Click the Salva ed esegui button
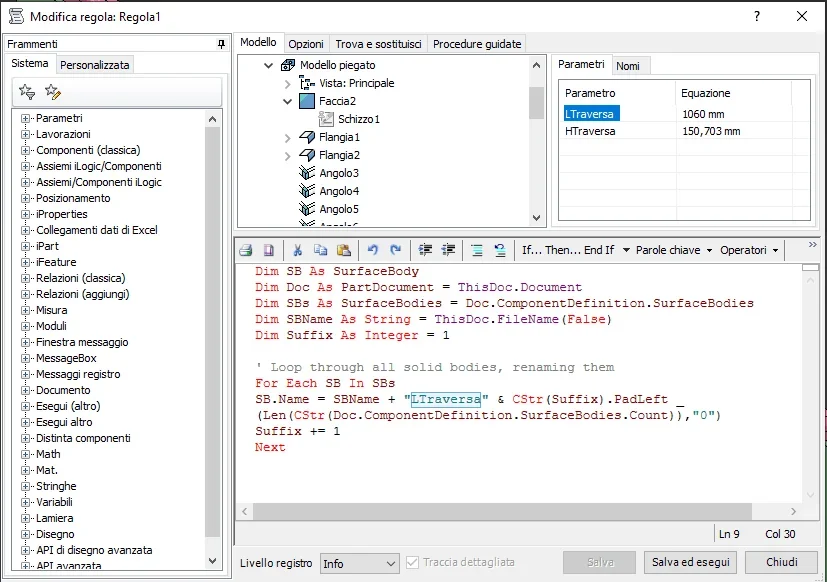Viewport: 827px width, 582px height. click(x=690, y=563)
